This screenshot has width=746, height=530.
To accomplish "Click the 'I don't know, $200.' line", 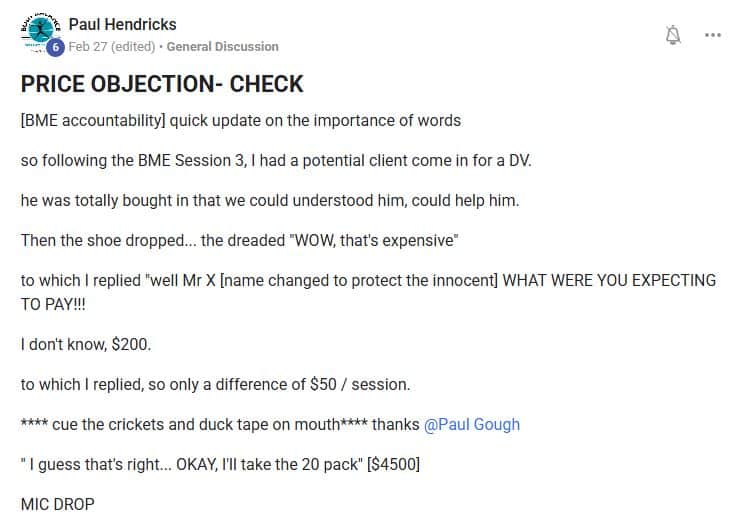I will tap(86, 344).
